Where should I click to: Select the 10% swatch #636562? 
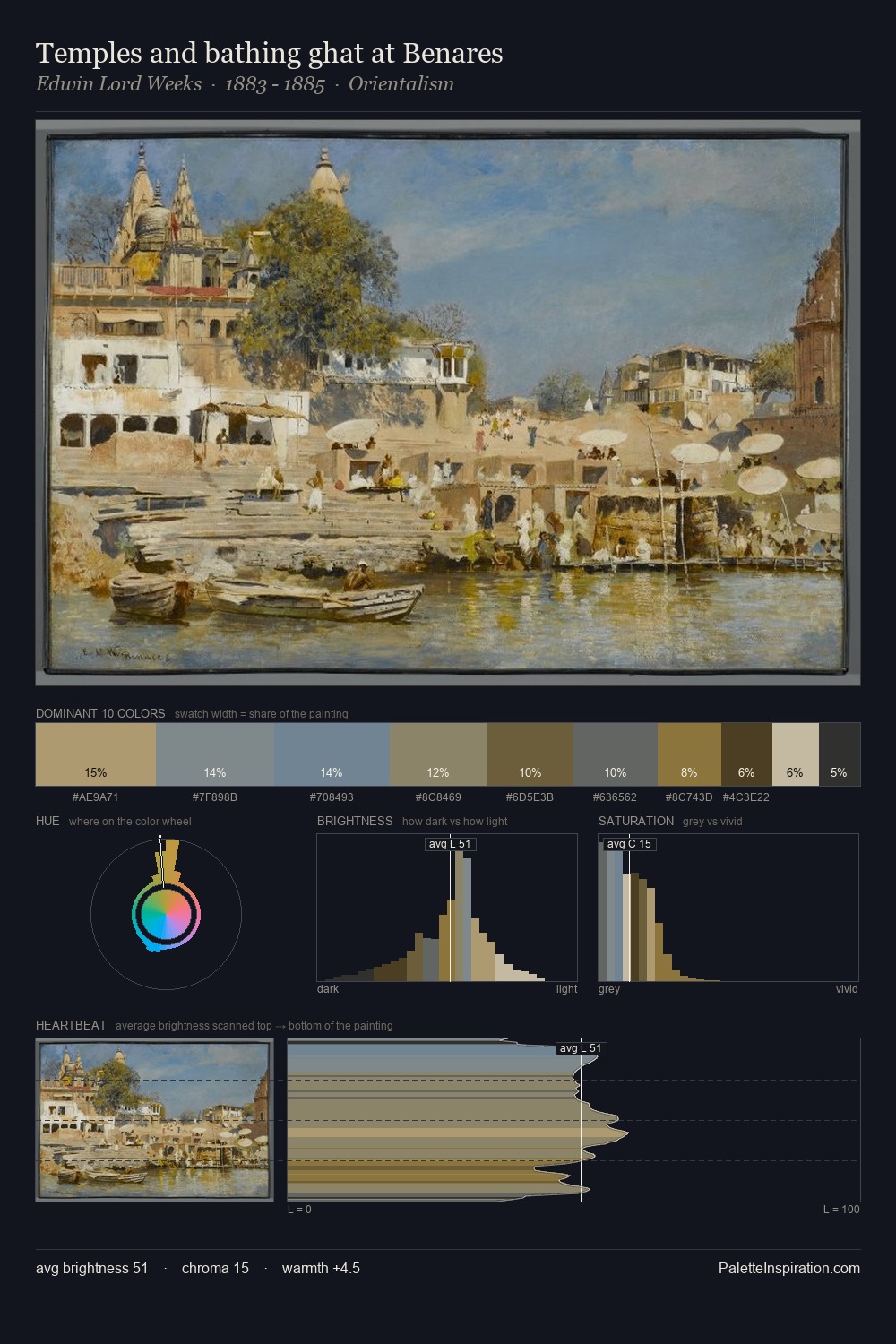(616, 754)
